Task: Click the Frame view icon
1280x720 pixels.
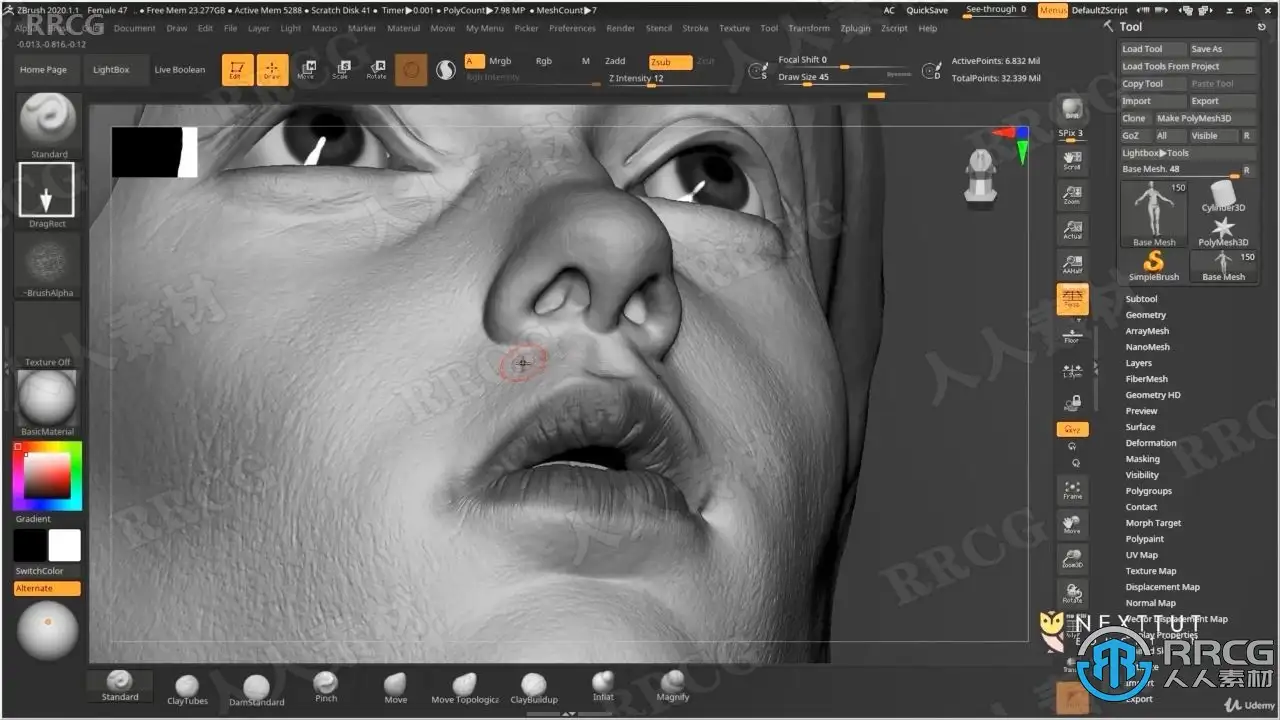Action: pos(1072,490)
